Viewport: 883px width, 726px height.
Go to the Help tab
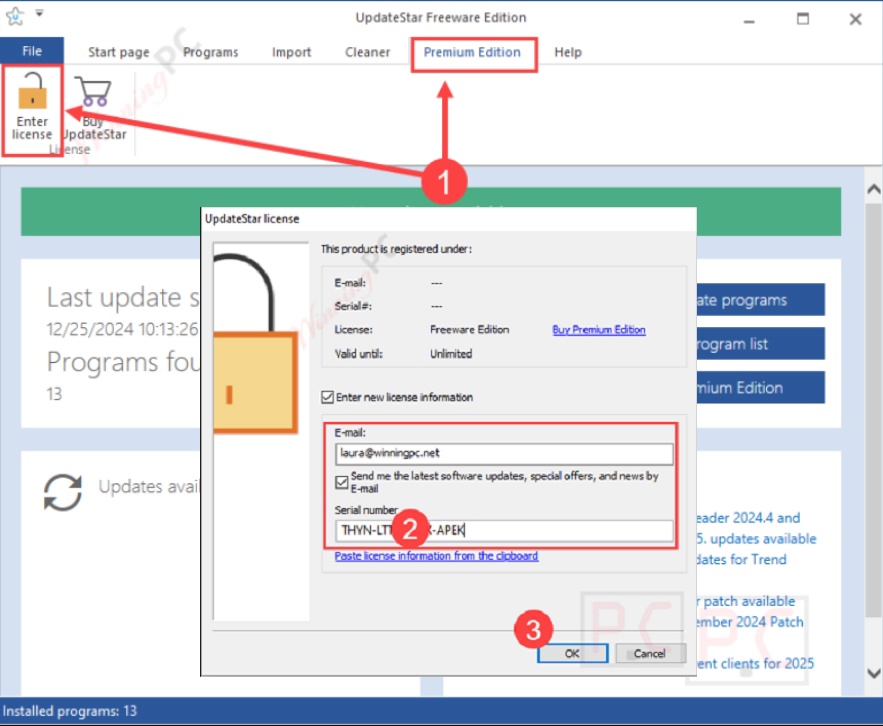568,52
